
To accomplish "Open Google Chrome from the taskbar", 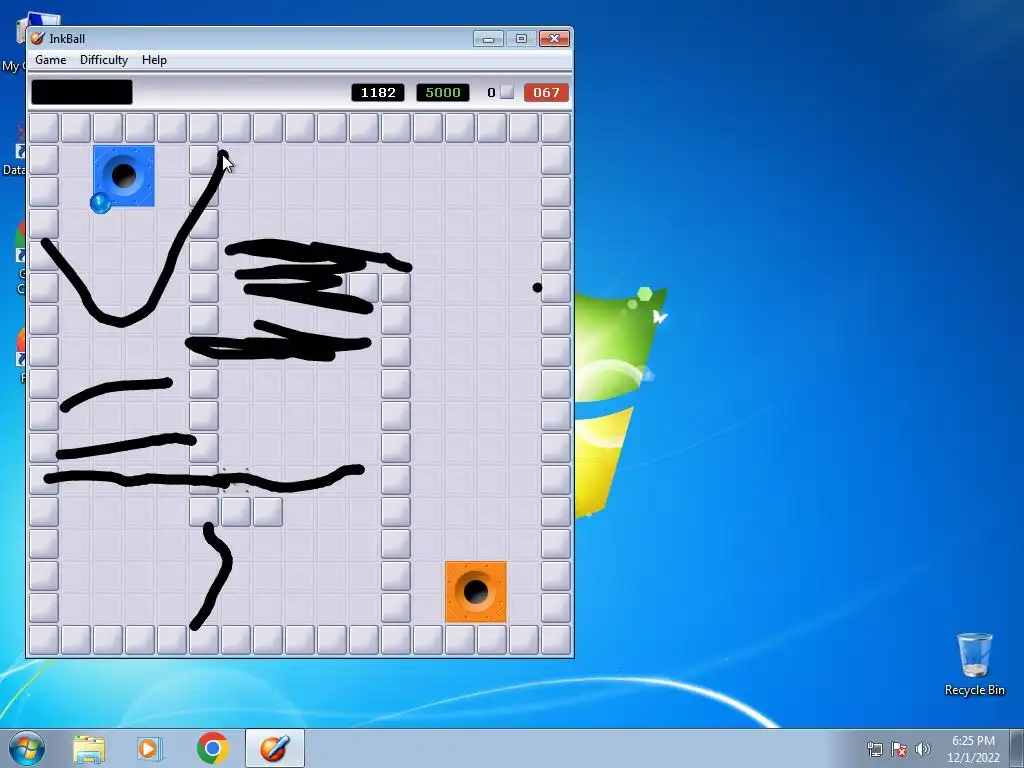I will pos(212,748).
